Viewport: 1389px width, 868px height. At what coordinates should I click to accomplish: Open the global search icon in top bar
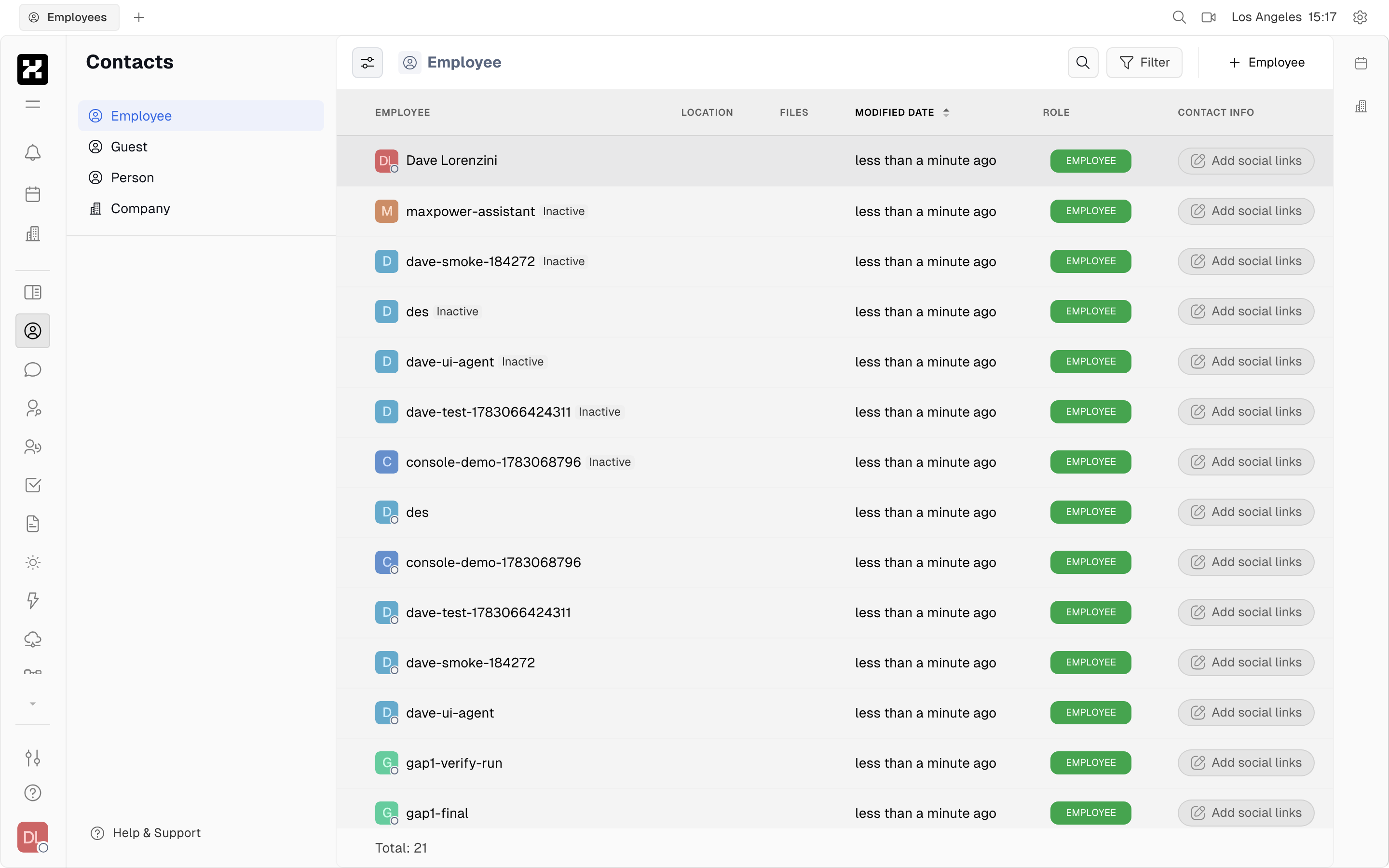[x=1179, y=17]
